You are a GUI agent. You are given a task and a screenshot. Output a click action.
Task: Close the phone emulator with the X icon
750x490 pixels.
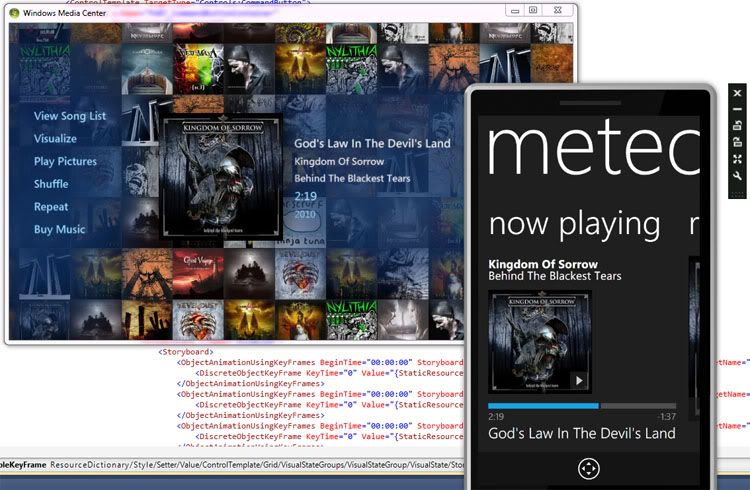click(x=737, y=91)
